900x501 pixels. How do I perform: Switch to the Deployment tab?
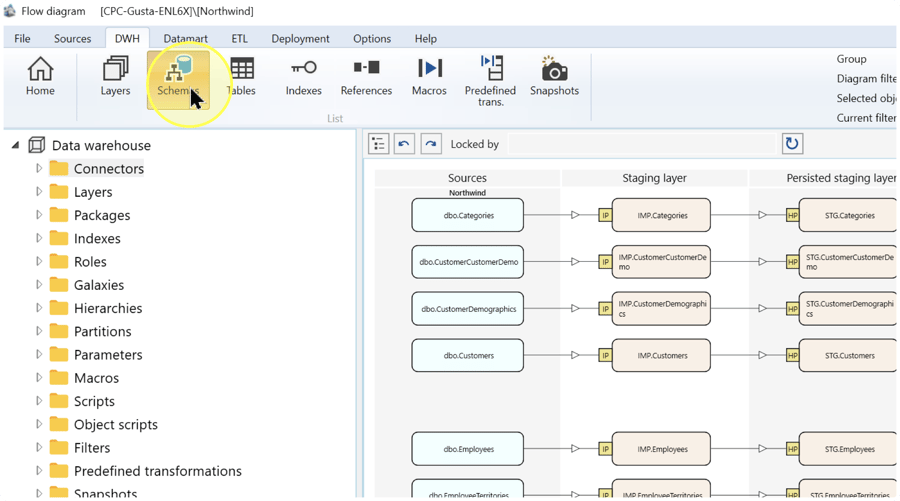point(300,38)
